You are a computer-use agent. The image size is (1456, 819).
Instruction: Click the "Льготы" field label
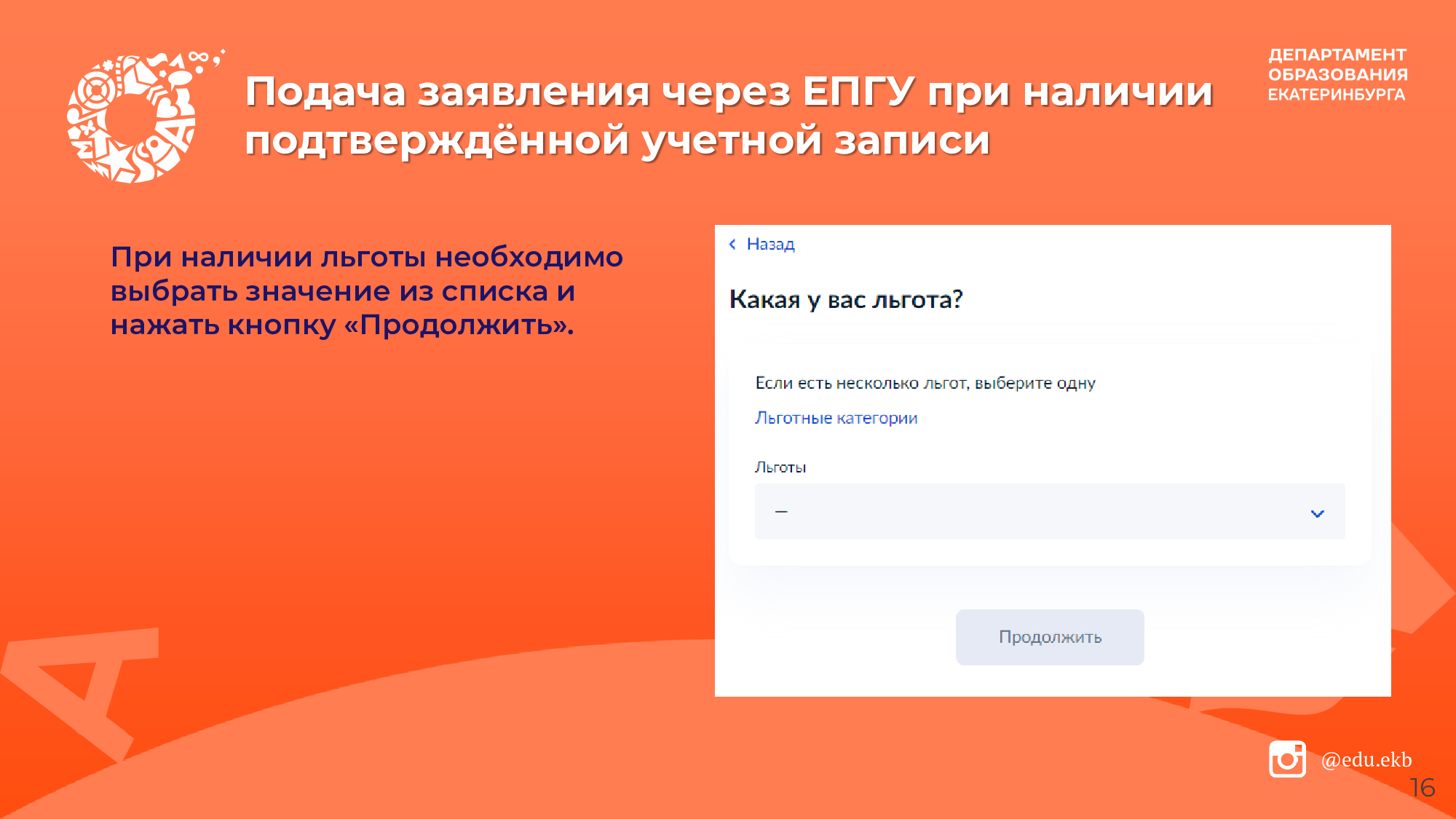(780, 467)
